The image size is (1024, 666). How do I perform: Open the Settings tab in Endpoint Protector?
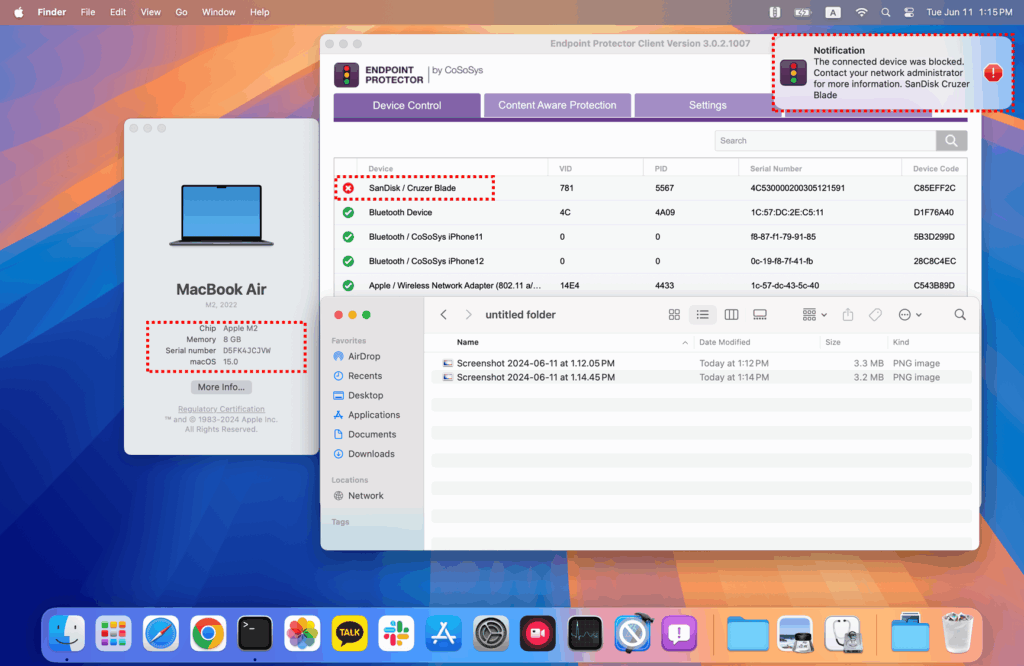point(707,105)
